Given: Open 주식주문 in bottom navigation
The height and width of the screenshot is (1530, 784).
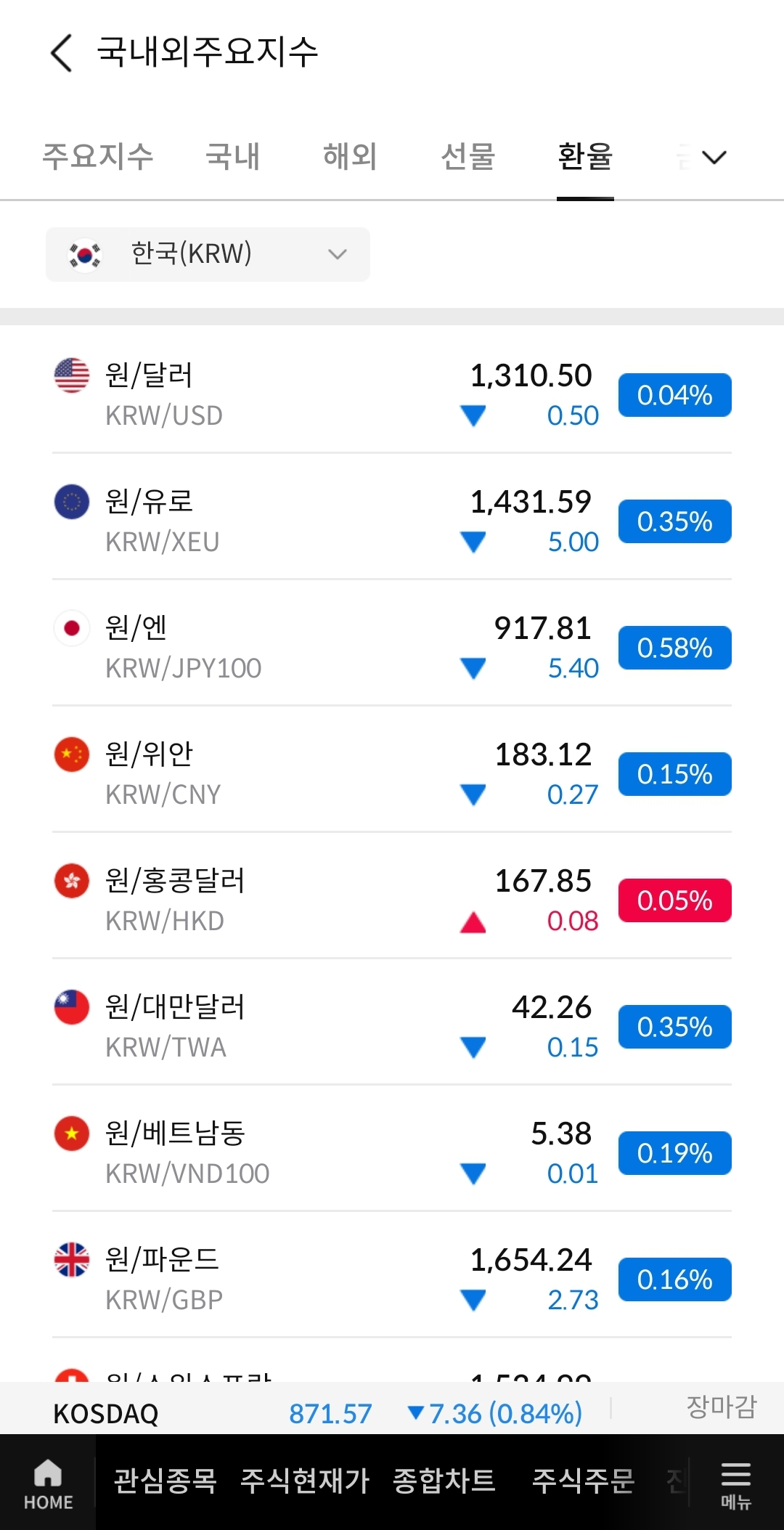Looking at the screenshot, I should tap(583, 1481).
